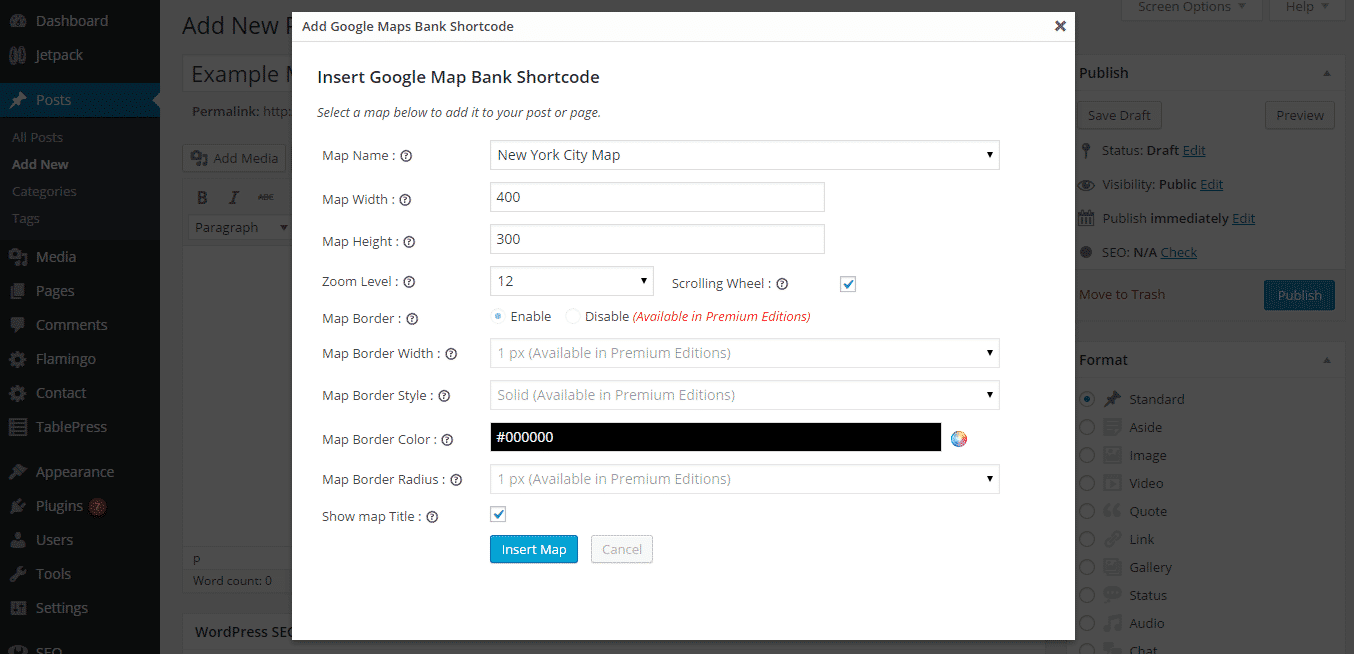The image size is (1354, 654).
Task: Click help icon next to Scrolling Wheel
Action: click(x=782, y=284)
